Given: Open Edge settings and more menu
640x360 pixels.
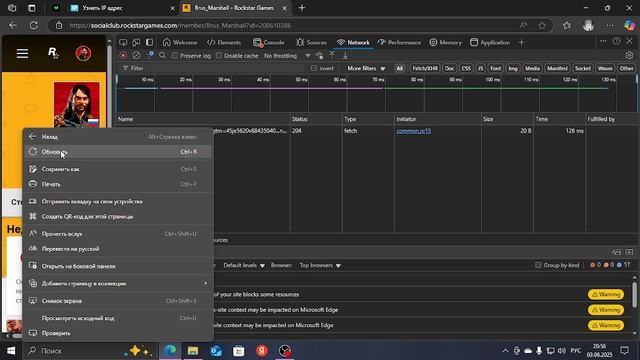Looking at the screenshot, I should coord(610,25).
